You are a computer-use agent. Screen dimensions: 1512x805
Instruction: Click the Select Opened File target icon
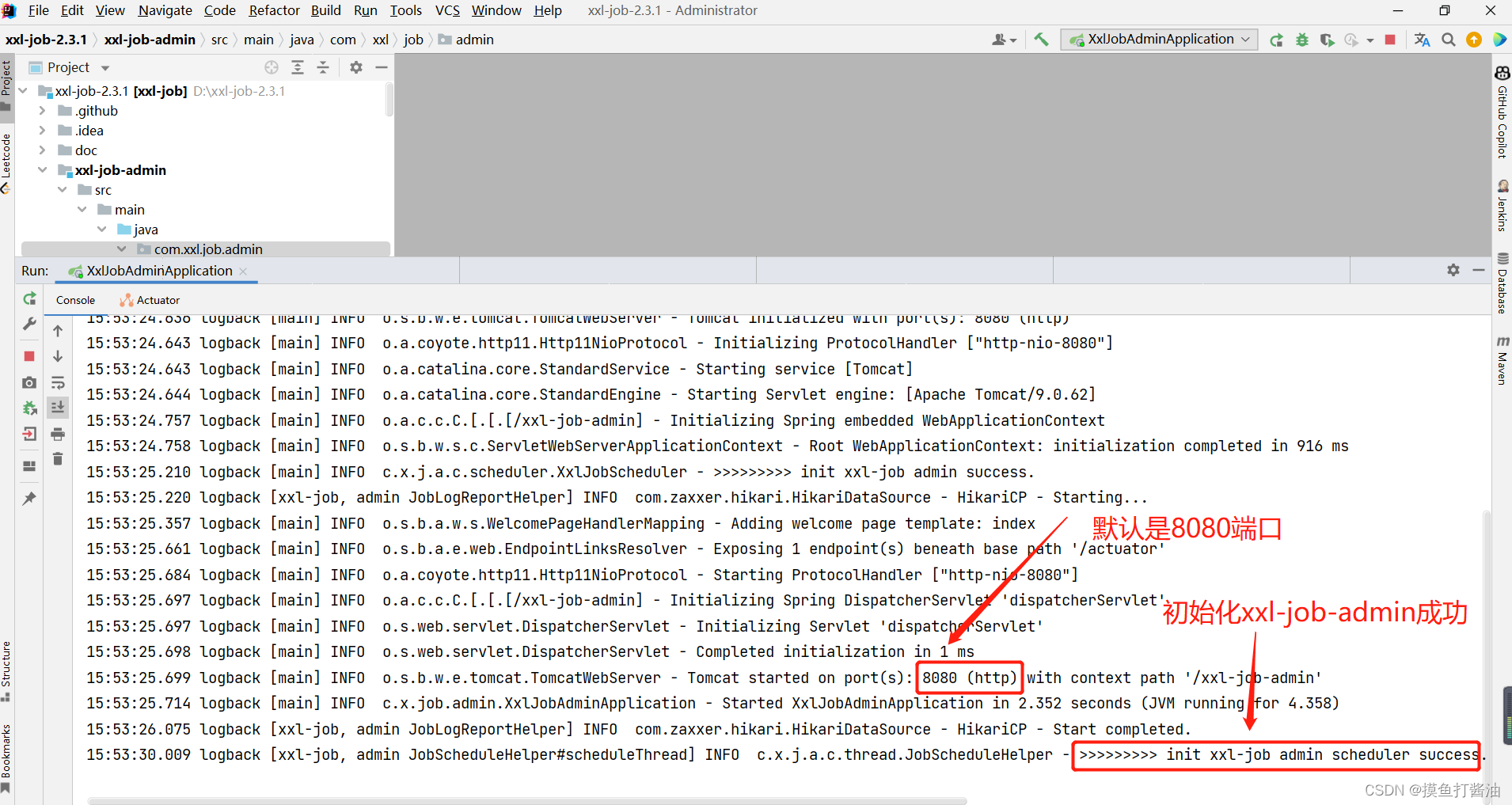pyautogui.click(x=272, y=67)
